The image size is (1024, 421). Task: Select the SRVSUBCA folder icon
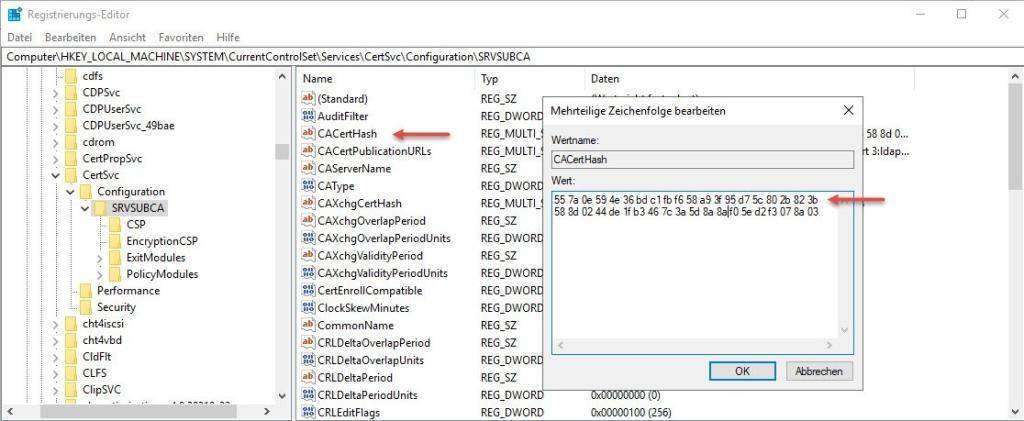[x=100, y=208]
